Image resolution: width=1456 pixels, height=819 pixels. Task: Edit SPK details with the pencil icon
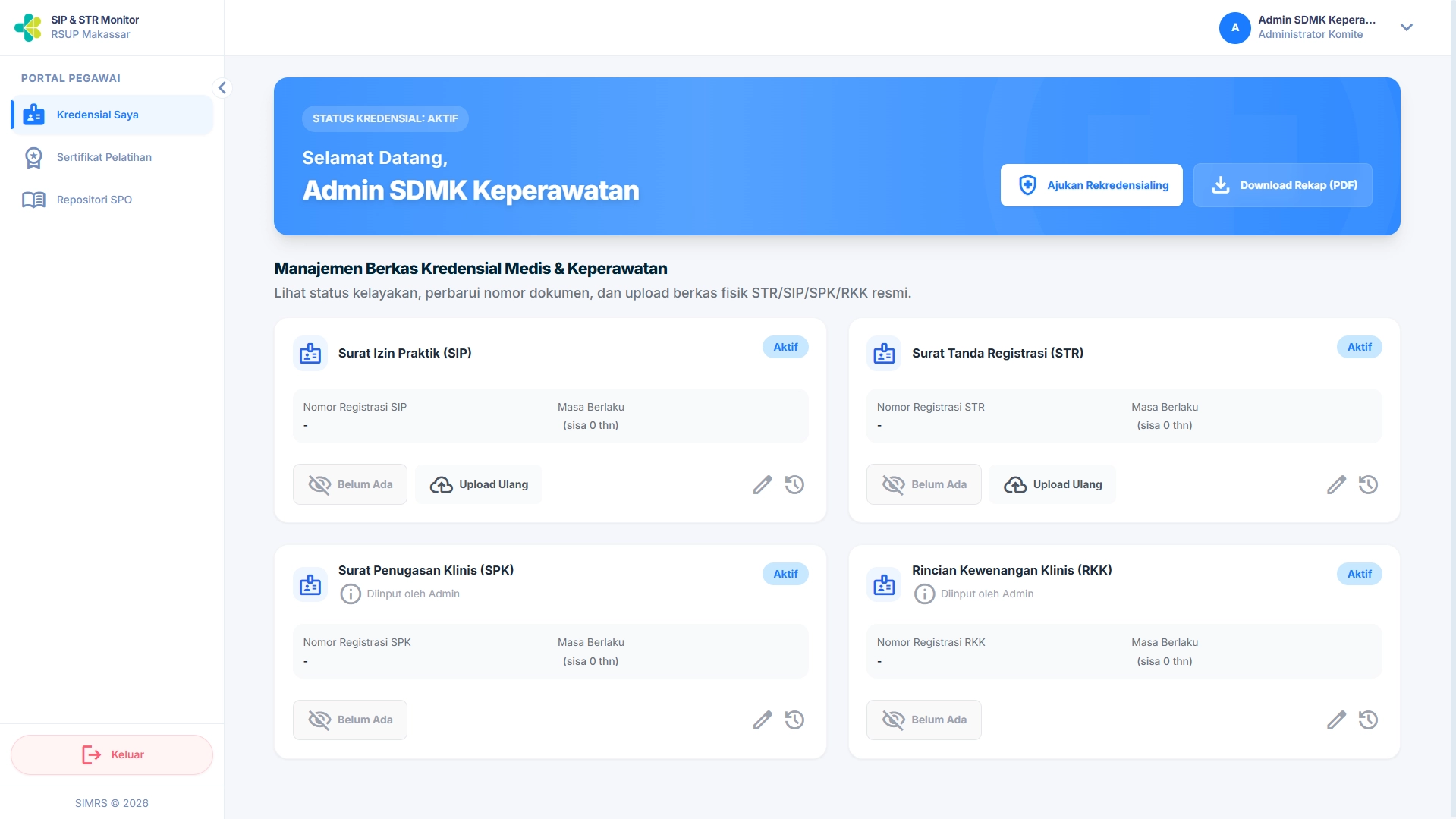tap(763, 720)
